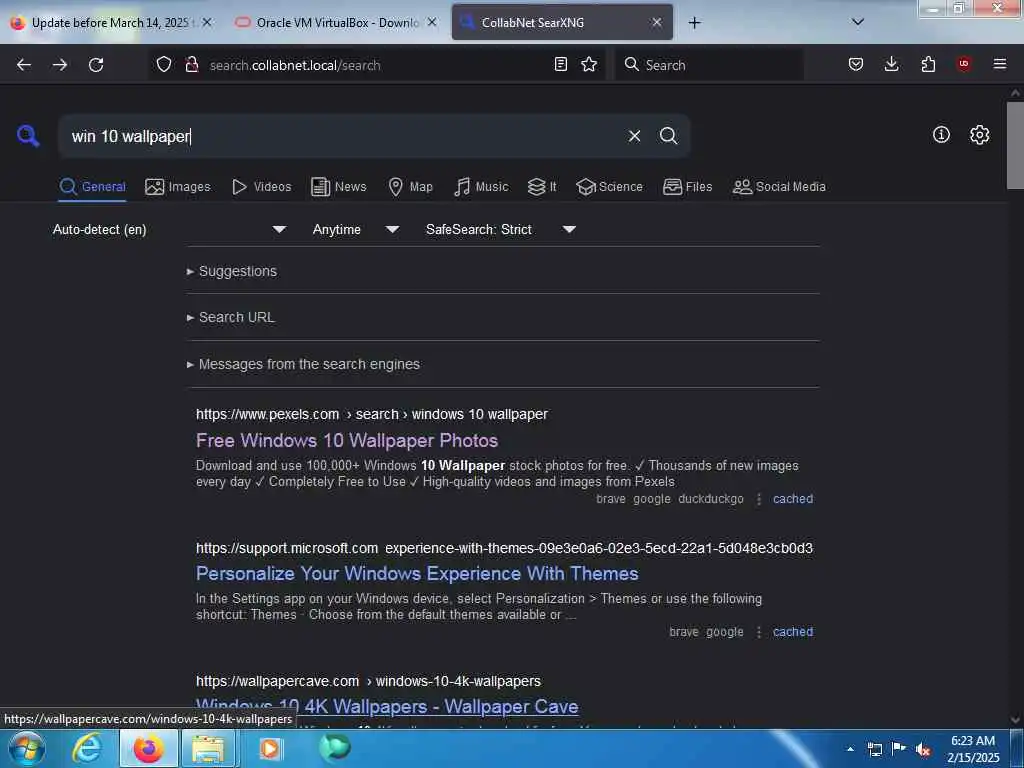Switch to Videos category

[262, 187]
